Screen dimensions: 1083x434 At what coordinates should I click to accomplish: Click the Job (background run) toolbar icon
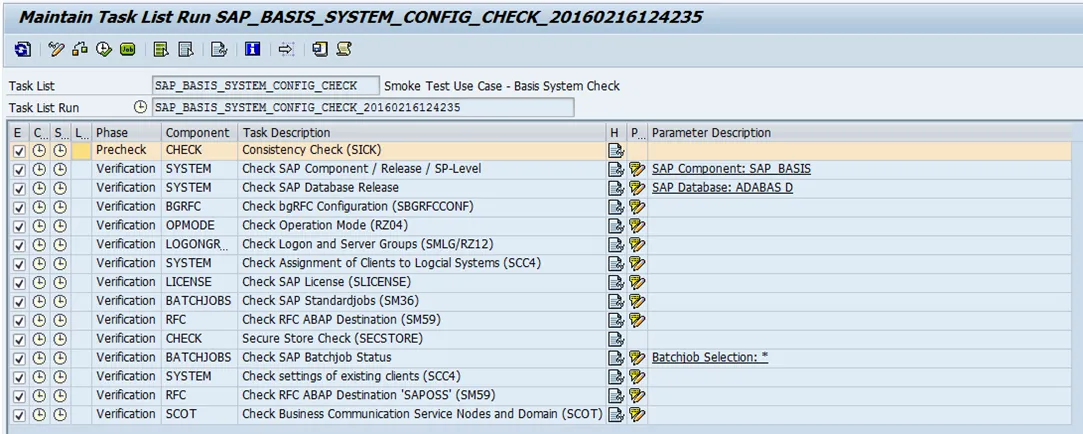point(128,49)
